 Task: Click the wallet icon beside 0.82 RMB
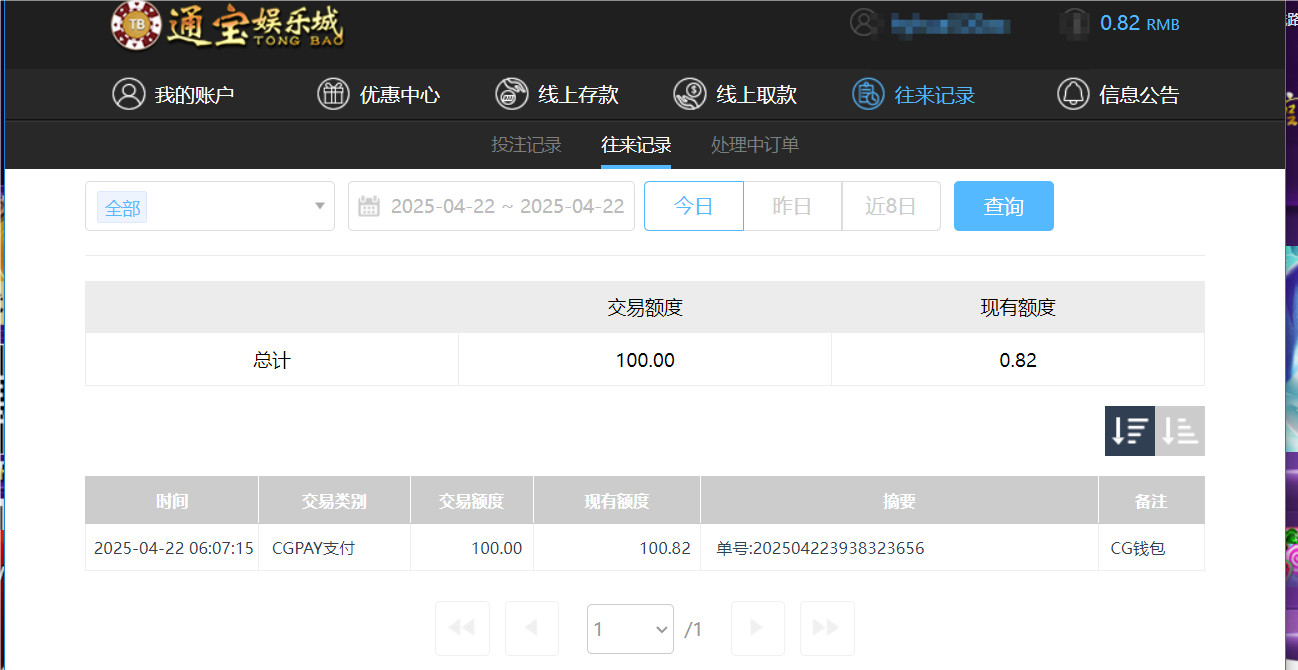[x=1074, y=24]
